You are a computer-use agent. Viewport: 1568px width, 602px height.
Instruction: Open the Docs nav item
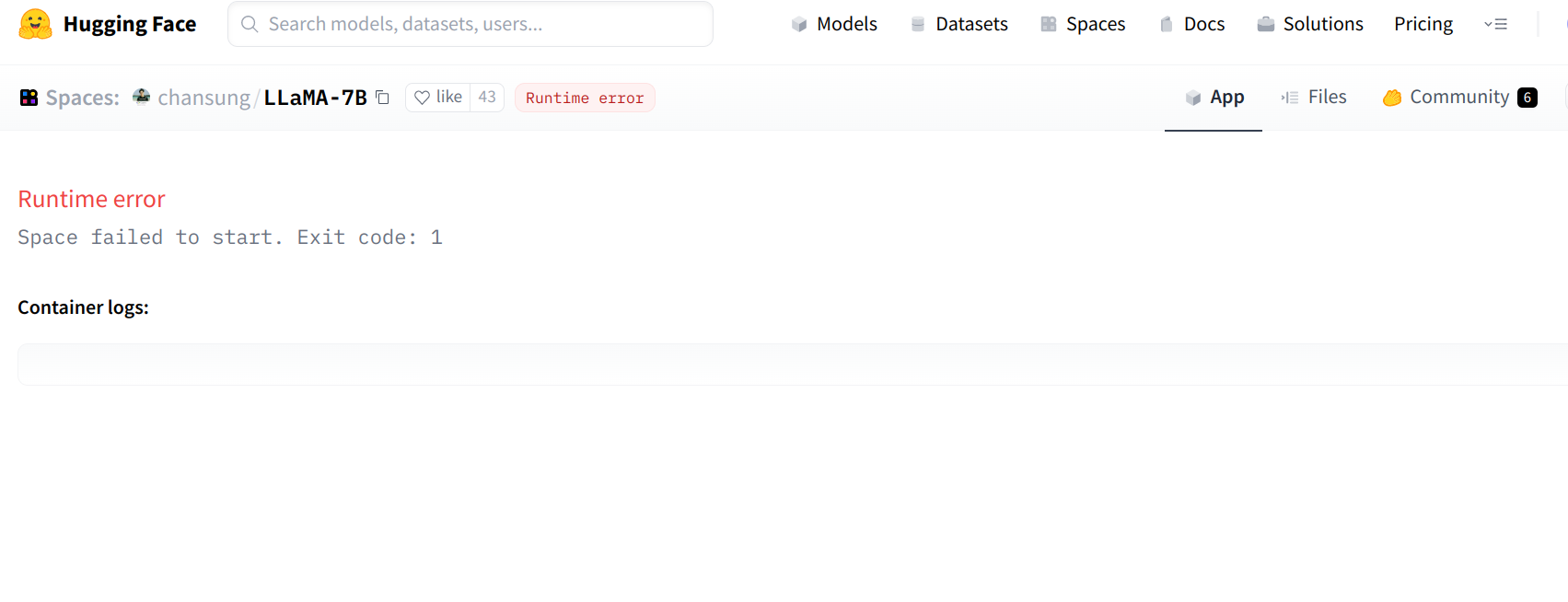pyautogui.click(x=1192, y=24)
